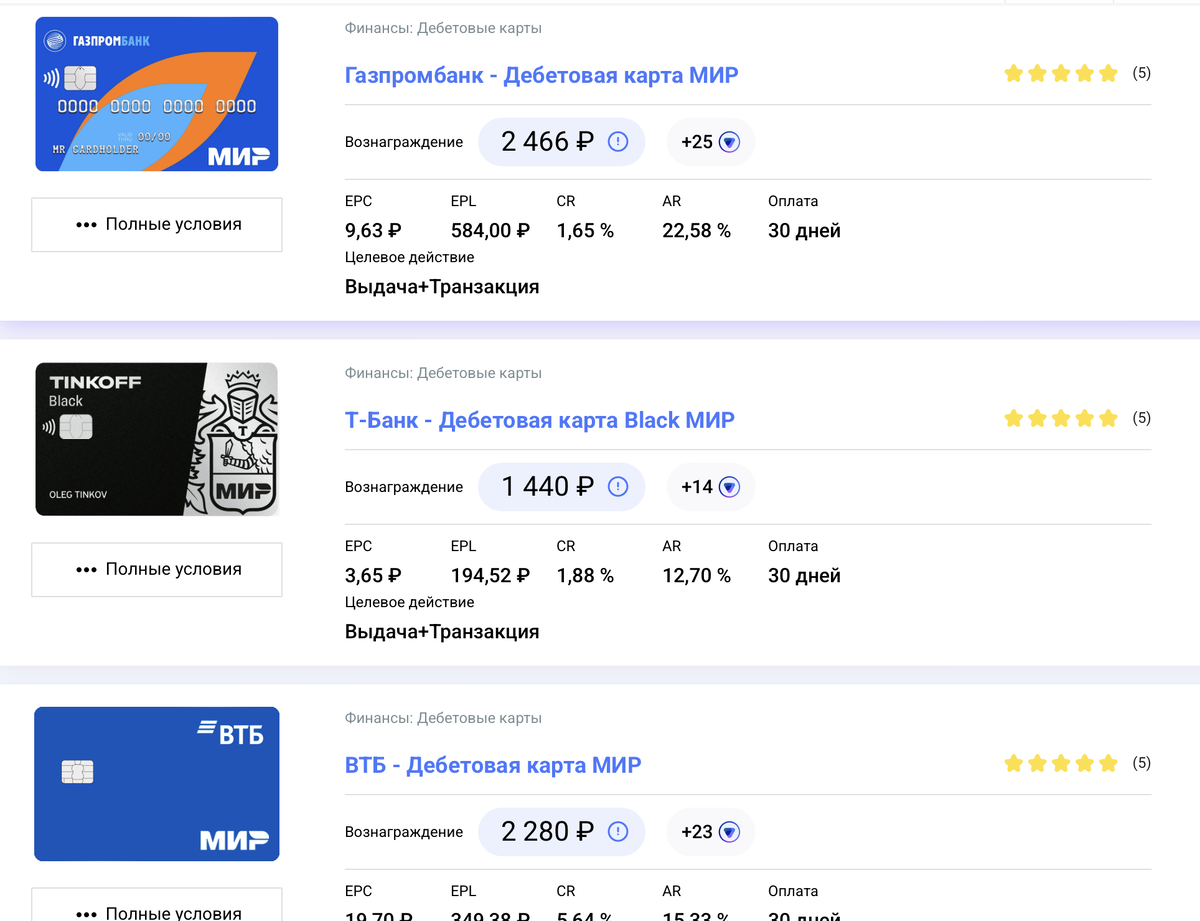Screen dimensions: 1200x921
Task: Open Т-Банк - Дебетовая карта Black МИР link
Action: [539, 420]
